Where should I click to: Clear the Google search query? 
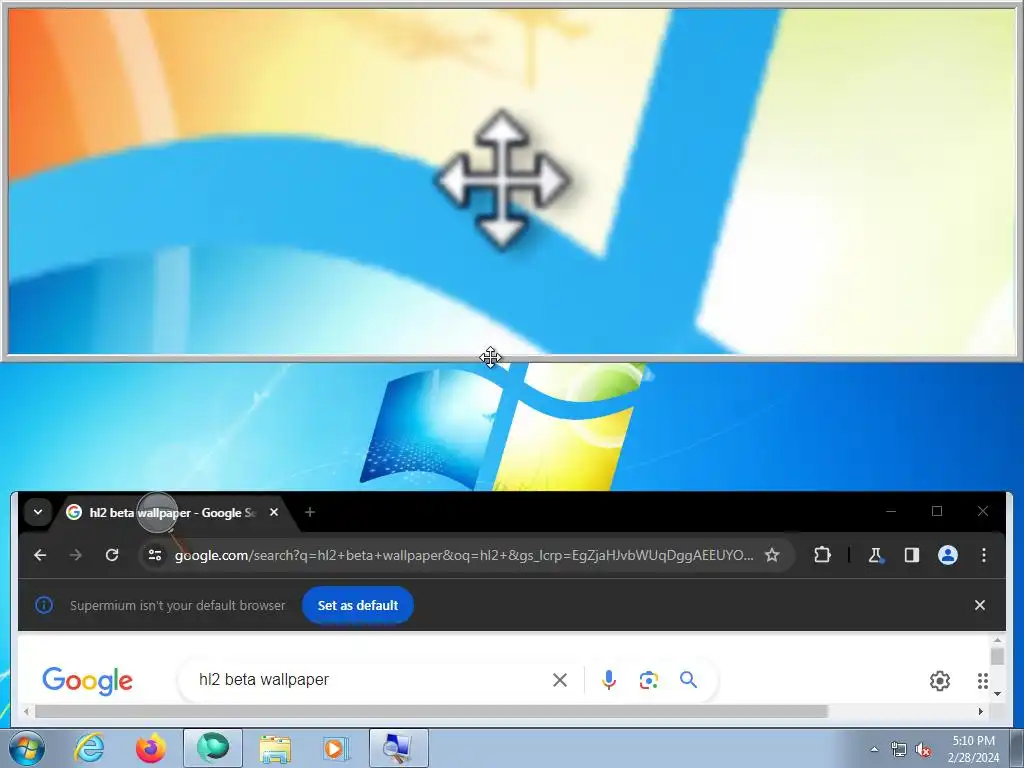pyautogui.click(x=560, y=680)
